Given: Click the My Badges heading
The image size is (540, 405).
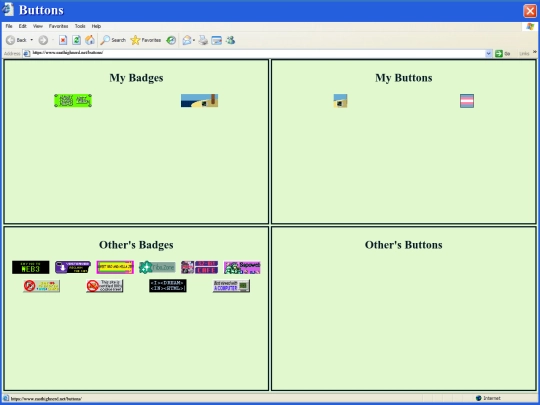Looking at the screenshot, I should pyautogui.click(x=136, y=78).
